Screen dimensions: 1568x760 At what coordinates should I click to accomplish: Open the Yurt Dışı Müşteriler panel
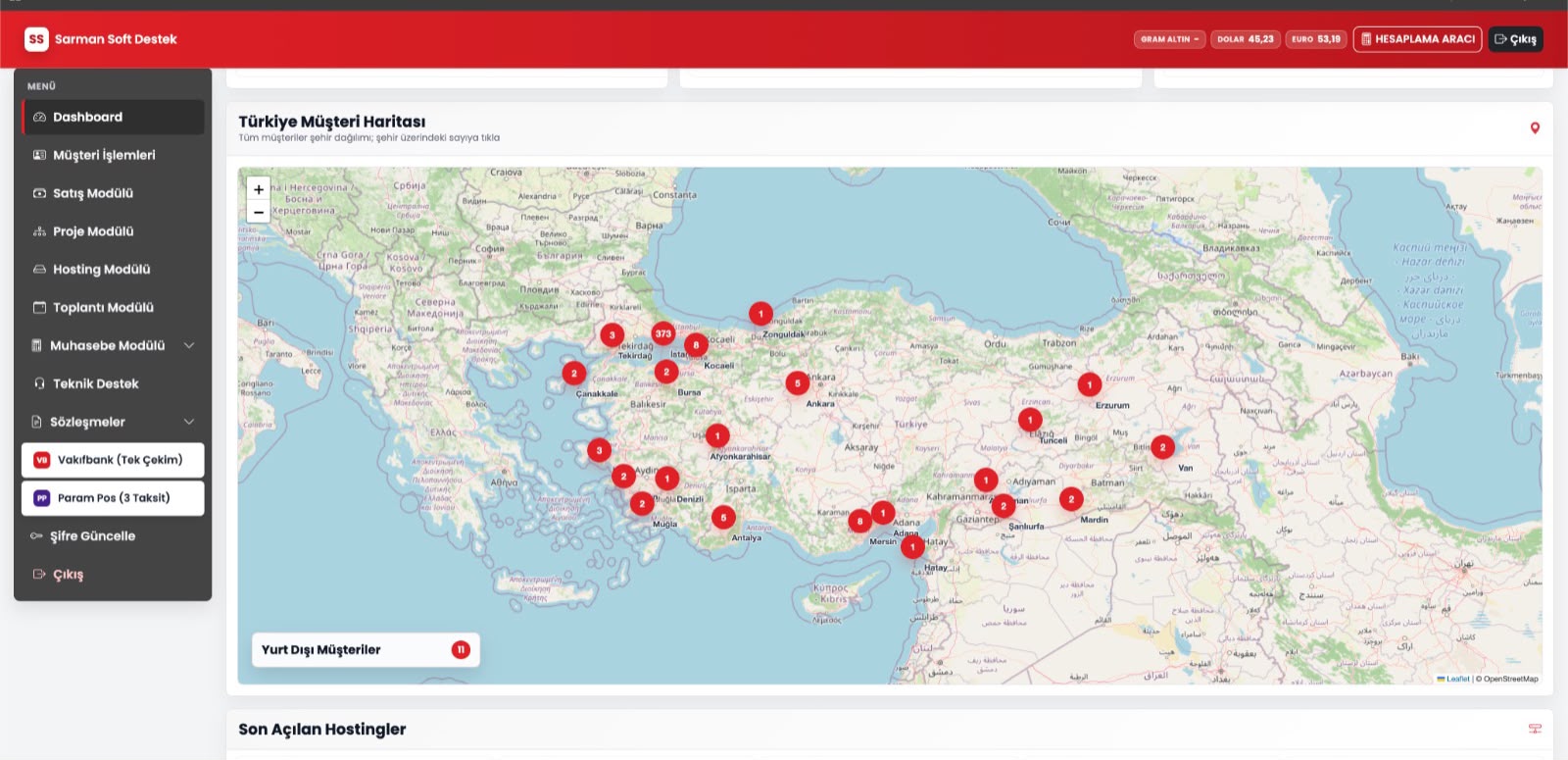click(x=366, y=650)
